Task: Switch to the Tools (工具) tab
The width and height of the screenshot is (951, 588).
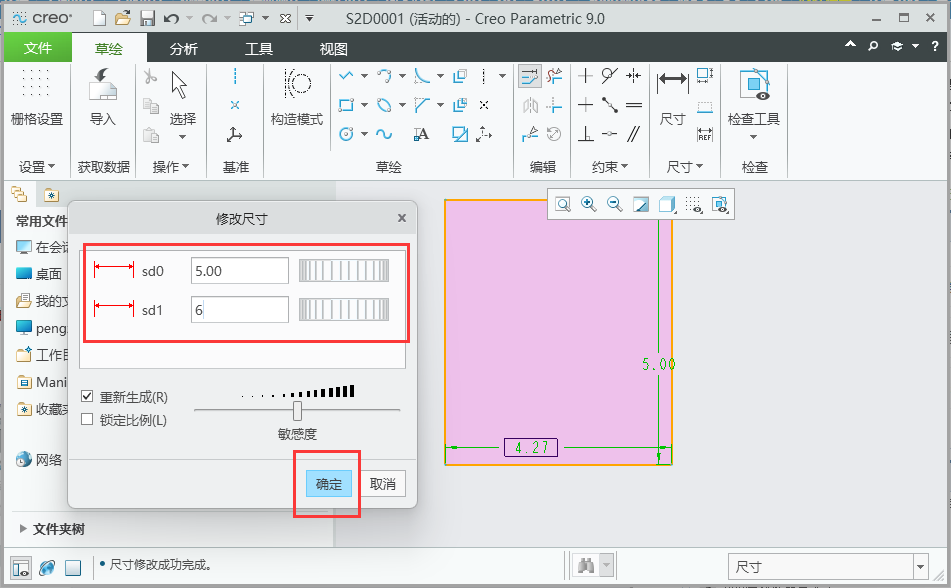Action: pos(258,49)
